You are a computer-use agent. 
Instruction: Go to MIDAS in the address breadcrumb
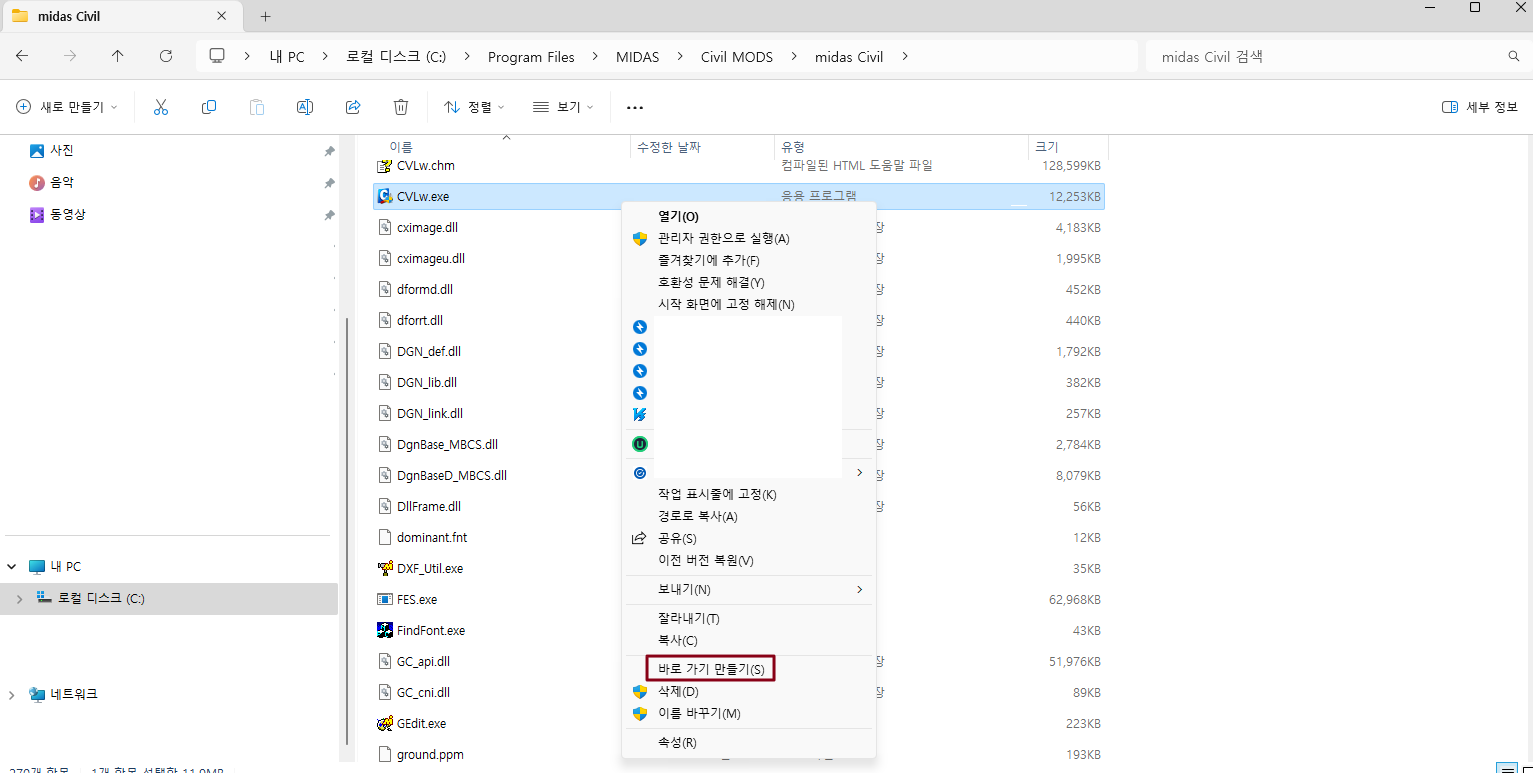click(637, 57)
